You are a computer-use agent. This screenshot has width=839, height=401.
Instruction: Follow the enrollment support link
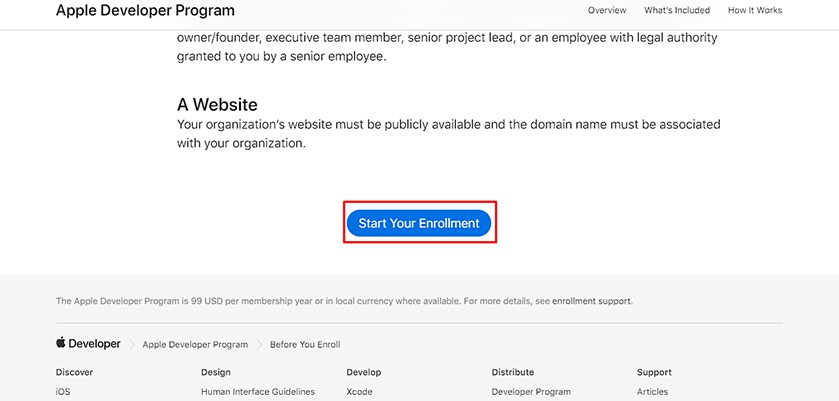(x=591, y=301)
